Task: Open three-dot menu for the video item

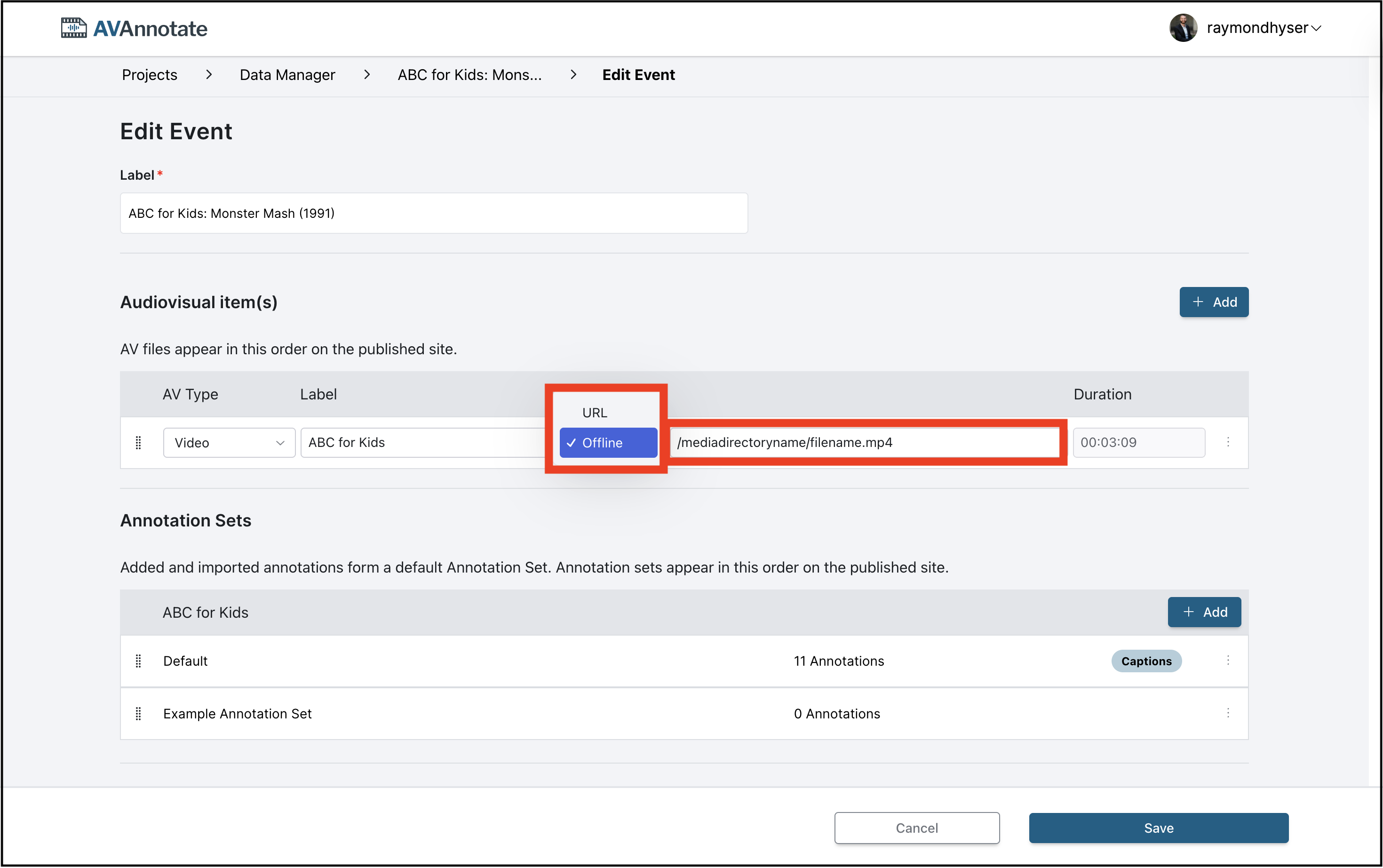Action: pos(1228,442)
